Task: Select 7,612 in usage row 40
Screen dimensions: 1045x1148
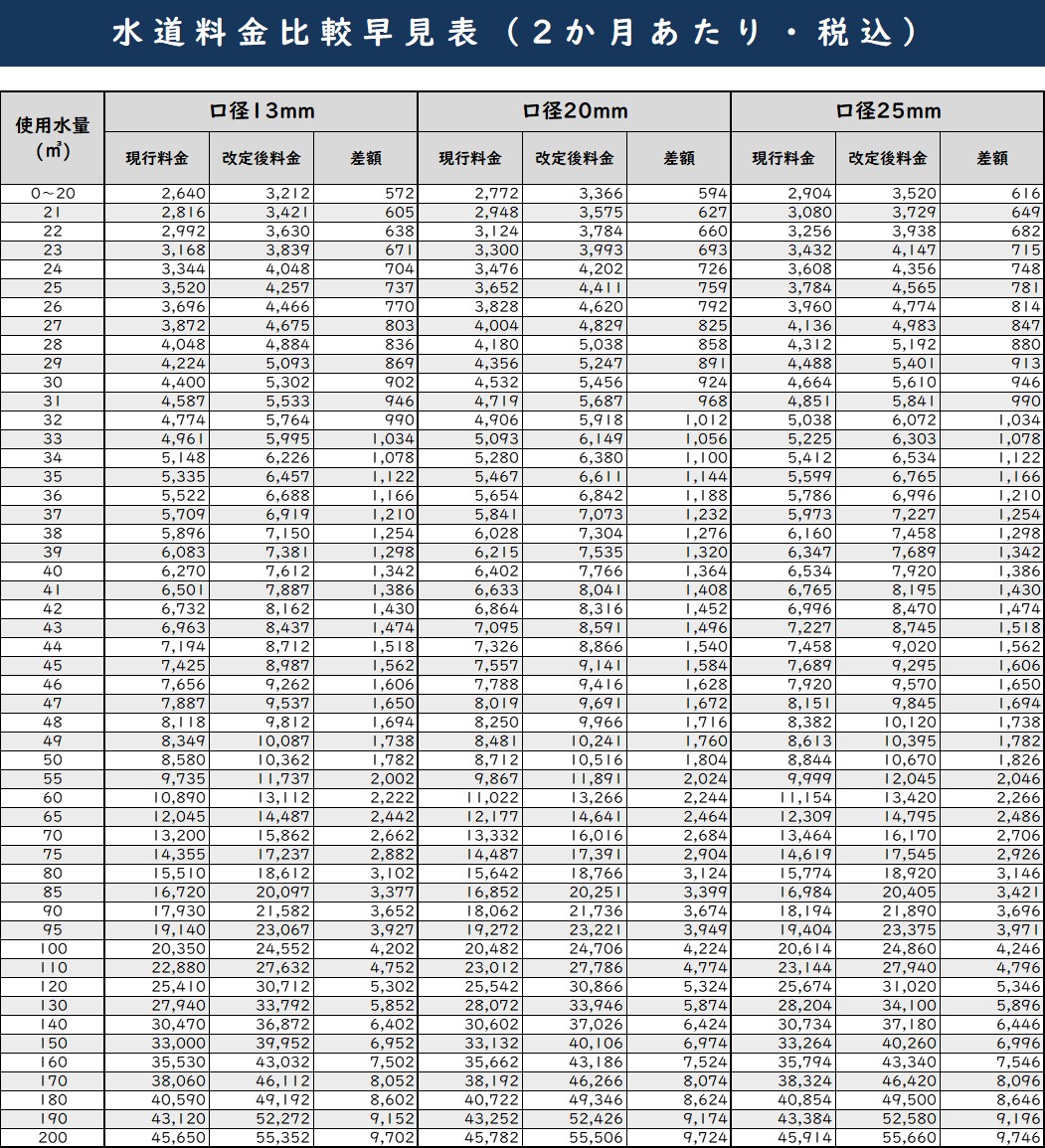Action: click(x=287, y=572)
